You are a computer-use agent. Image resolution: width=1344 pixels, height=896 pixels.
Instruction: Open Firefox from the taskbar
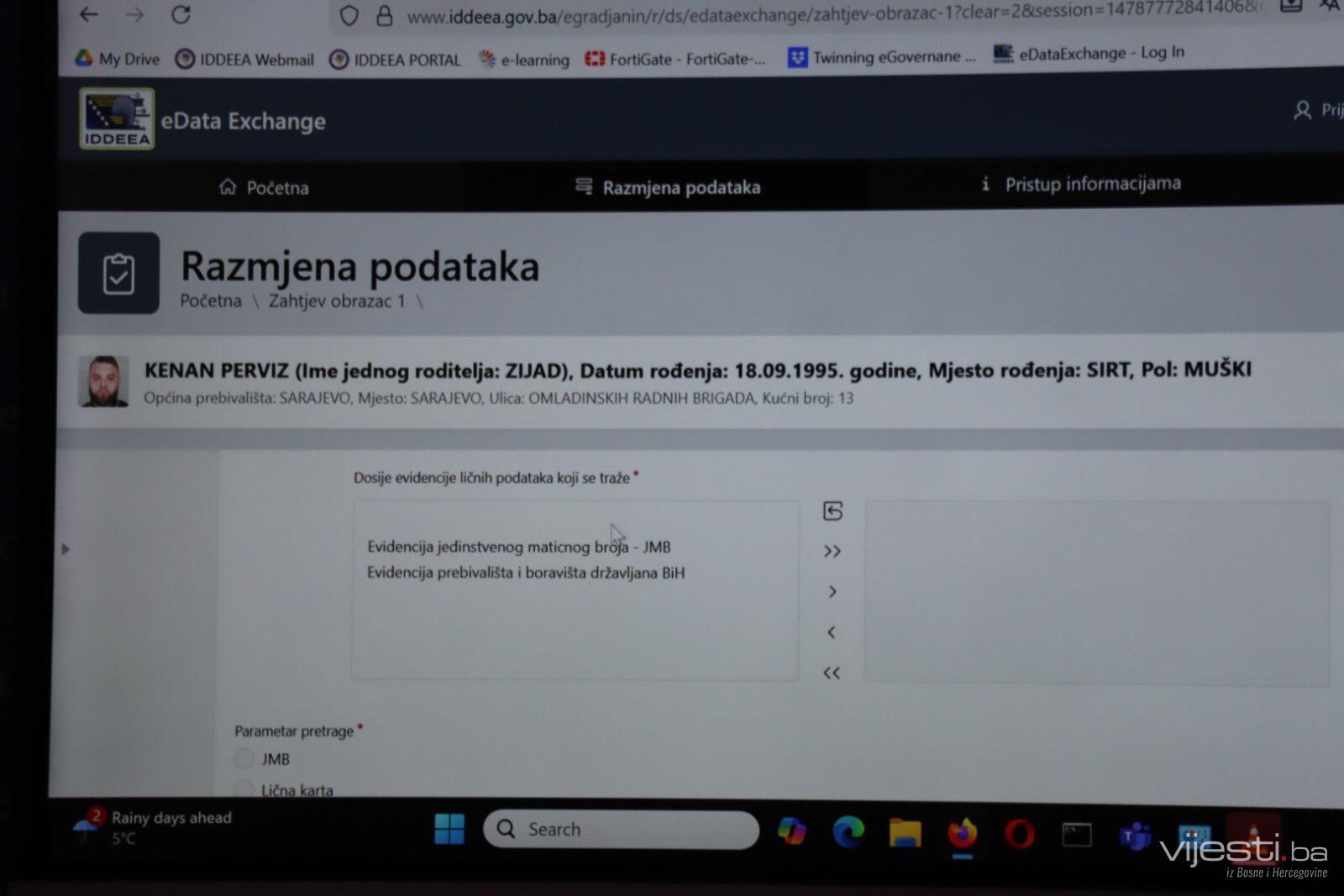(963, 833)
